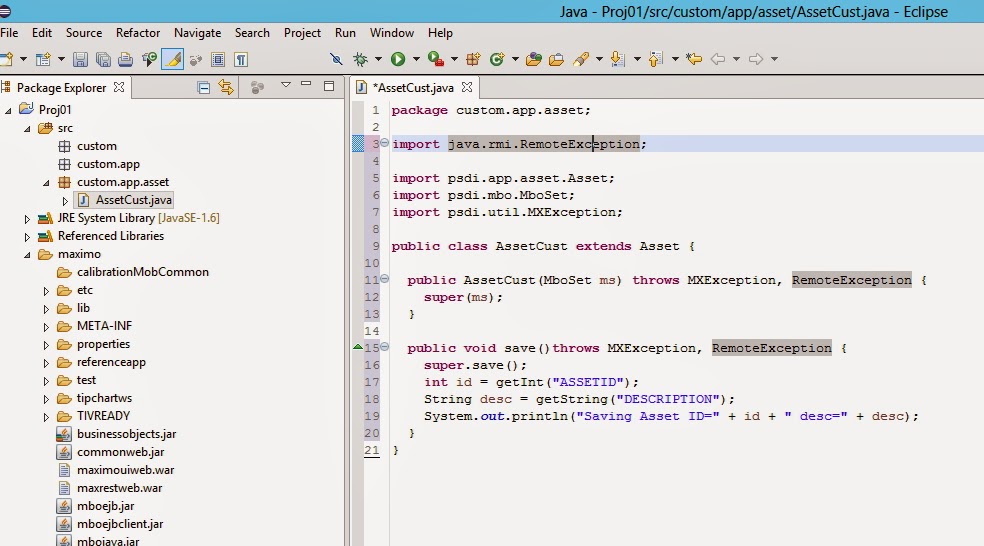Image resolution: width=984 pixels, height=546 pixels.
Task: Close the Package Explorer tab
Action: pyautogui.click(x=119, y=87)
